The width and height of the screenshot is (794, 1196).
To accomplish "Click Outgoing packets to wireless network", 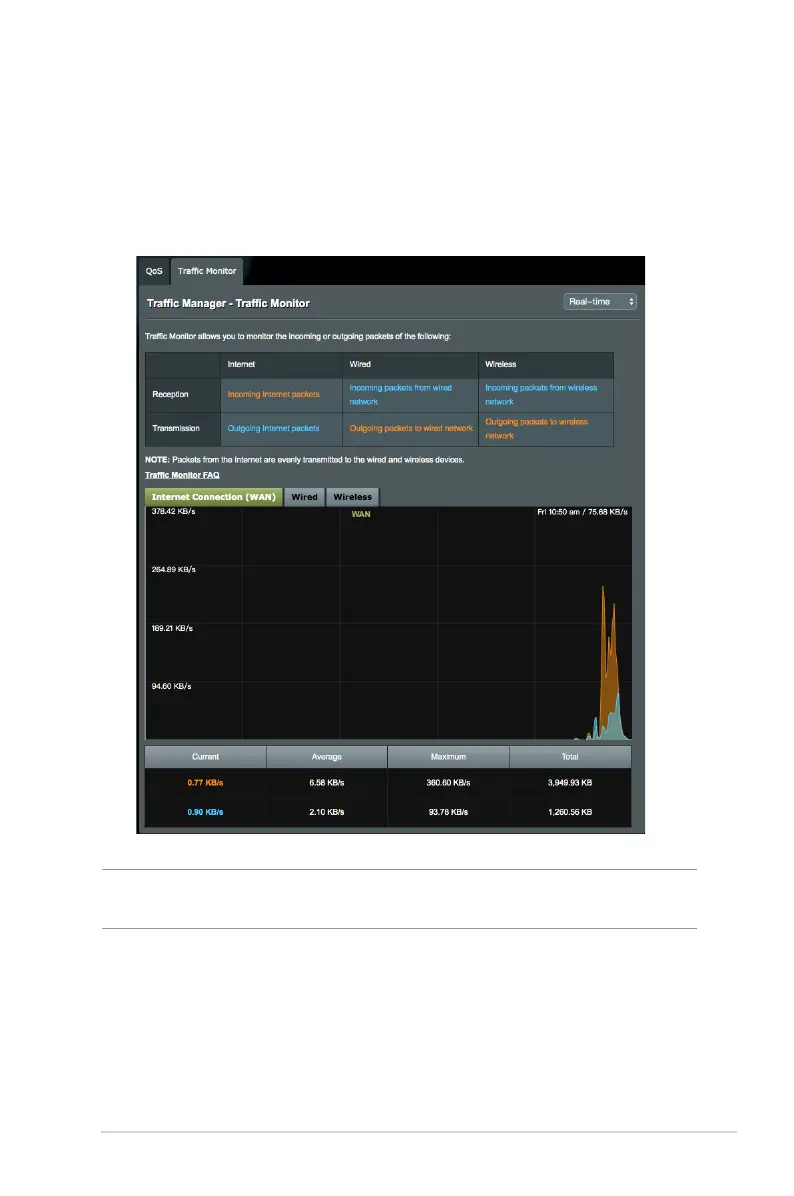I will pos(536,428).
